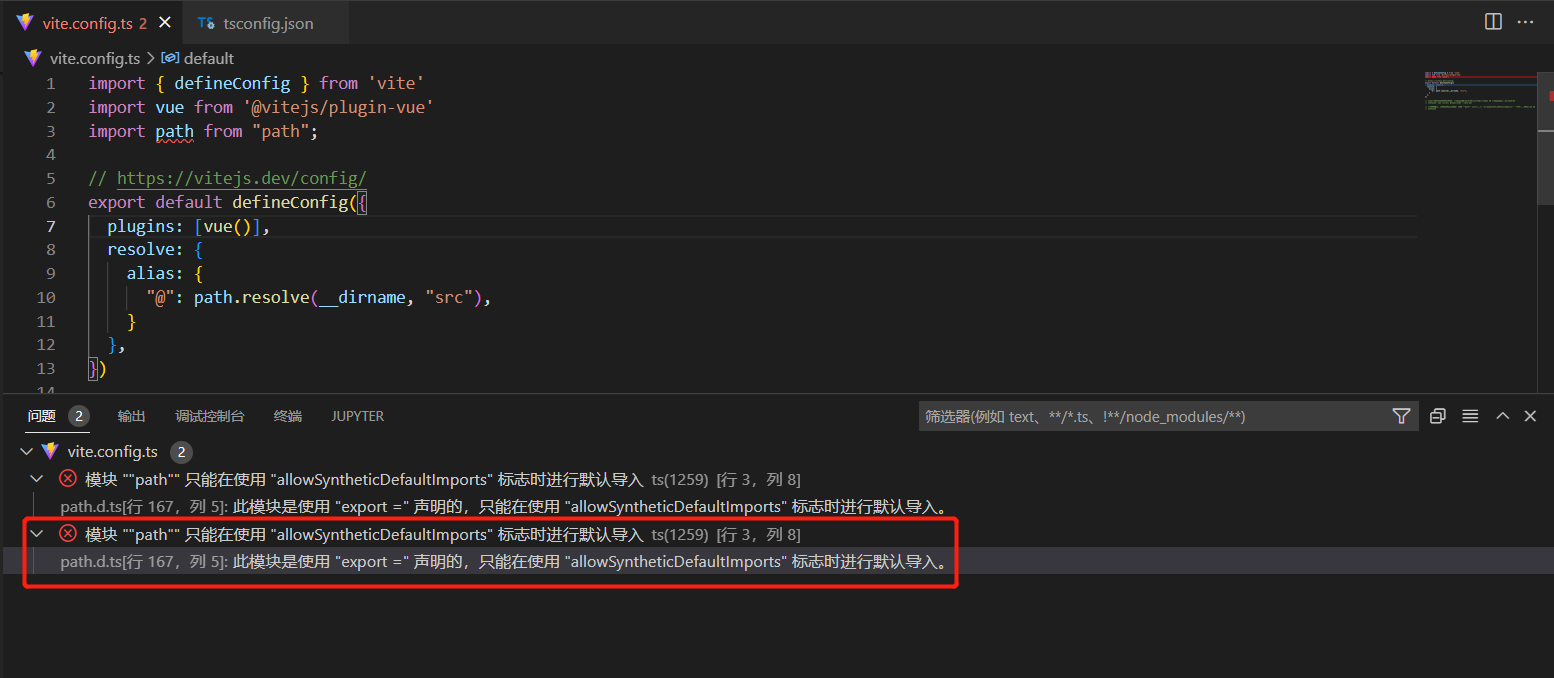Open the default symbol breadcrumb

pyautogui.click(x=208, y=58)
